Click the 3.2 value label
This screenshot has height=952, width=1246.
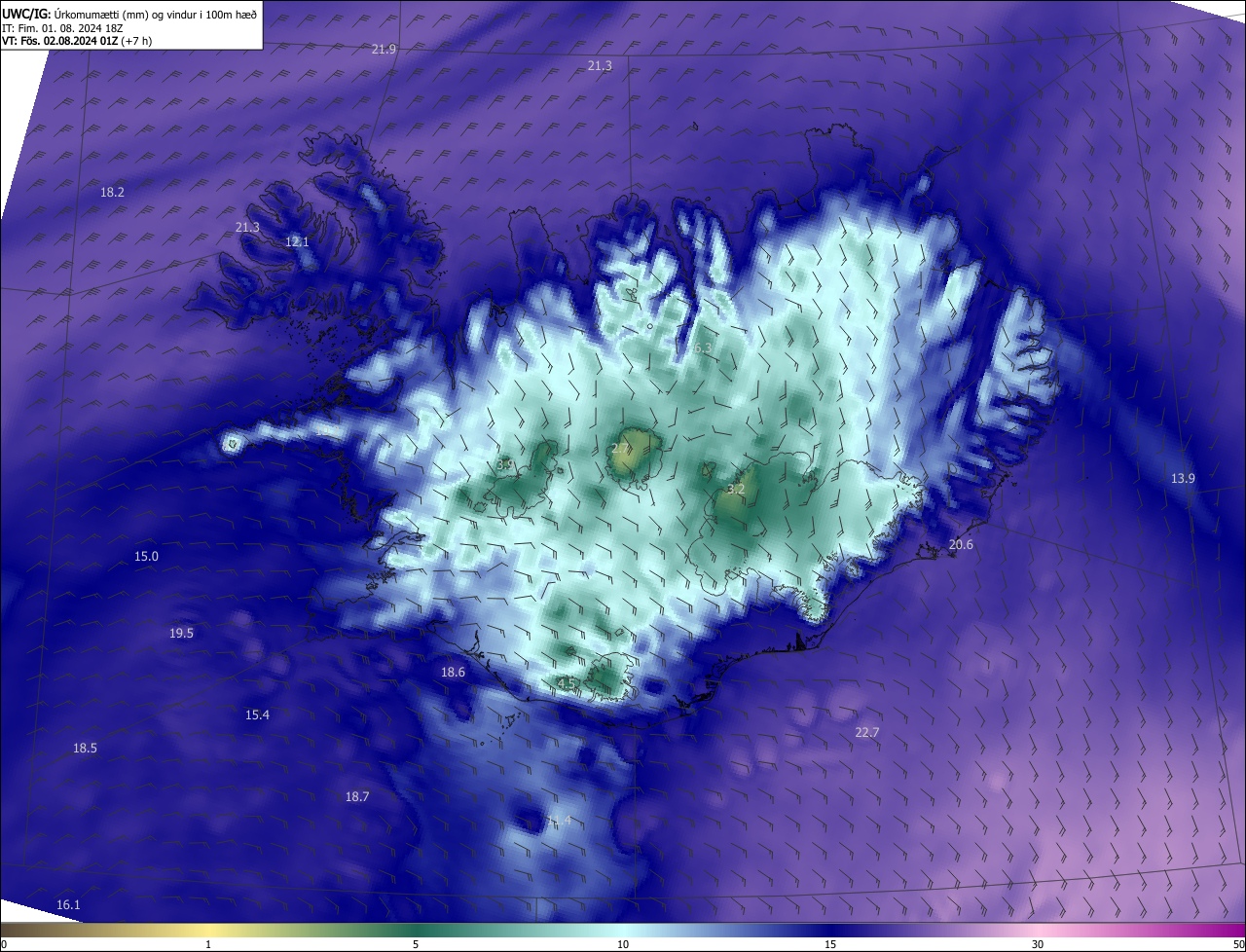tap(736, 489)
